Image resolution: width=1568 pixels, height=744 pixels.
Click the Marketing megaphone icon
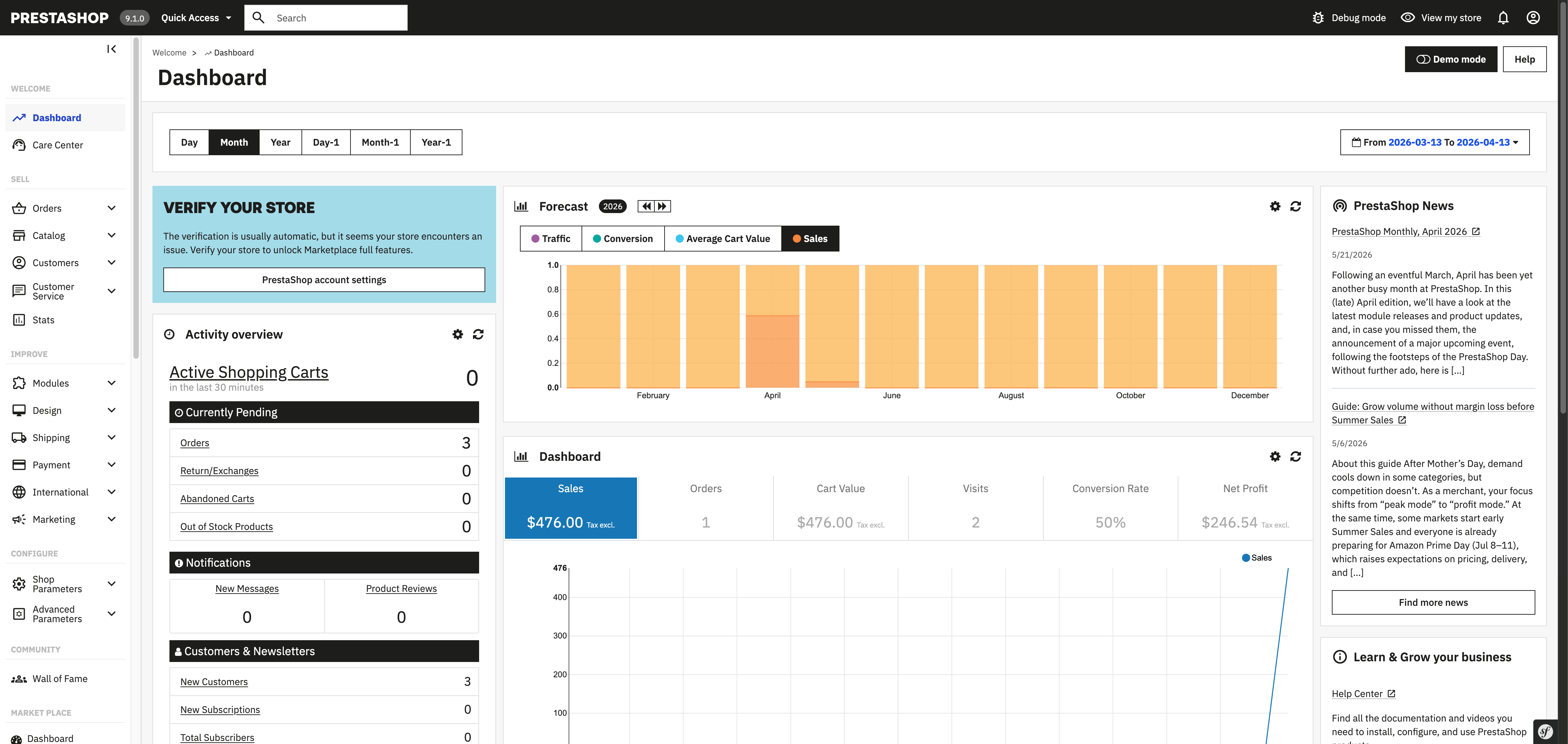pyautogui.click(x=19, y=519)
